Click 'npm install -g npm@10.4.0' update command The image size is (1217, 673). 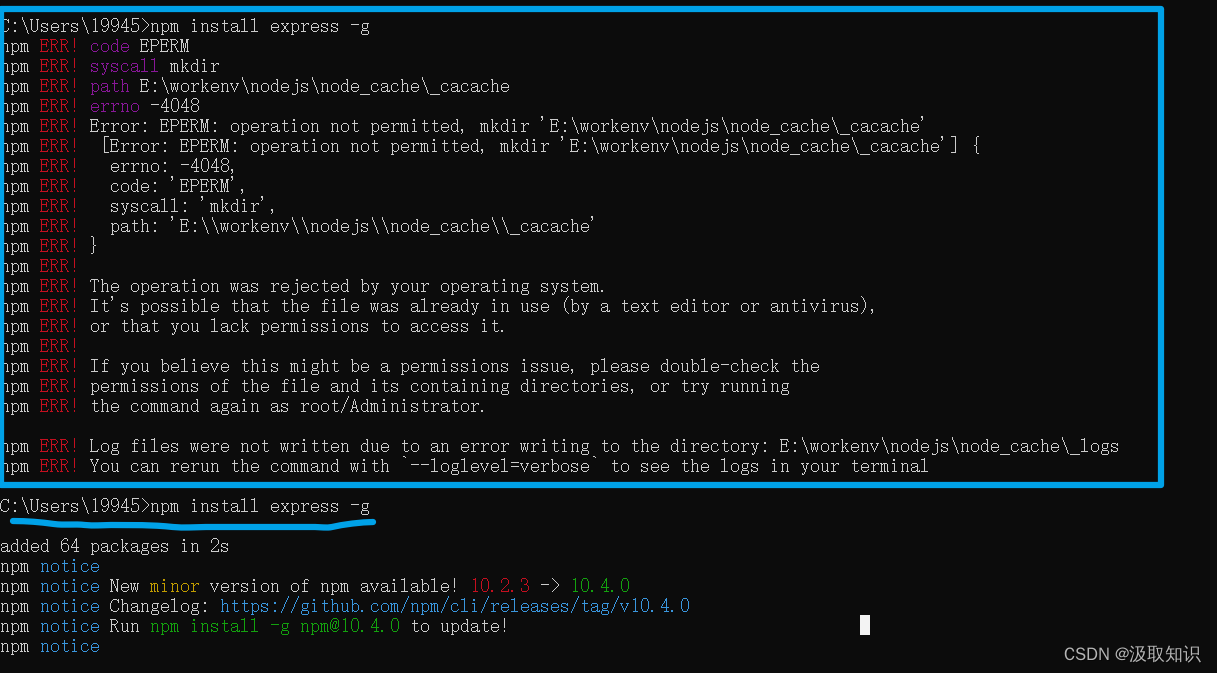[x=275, y=626]
